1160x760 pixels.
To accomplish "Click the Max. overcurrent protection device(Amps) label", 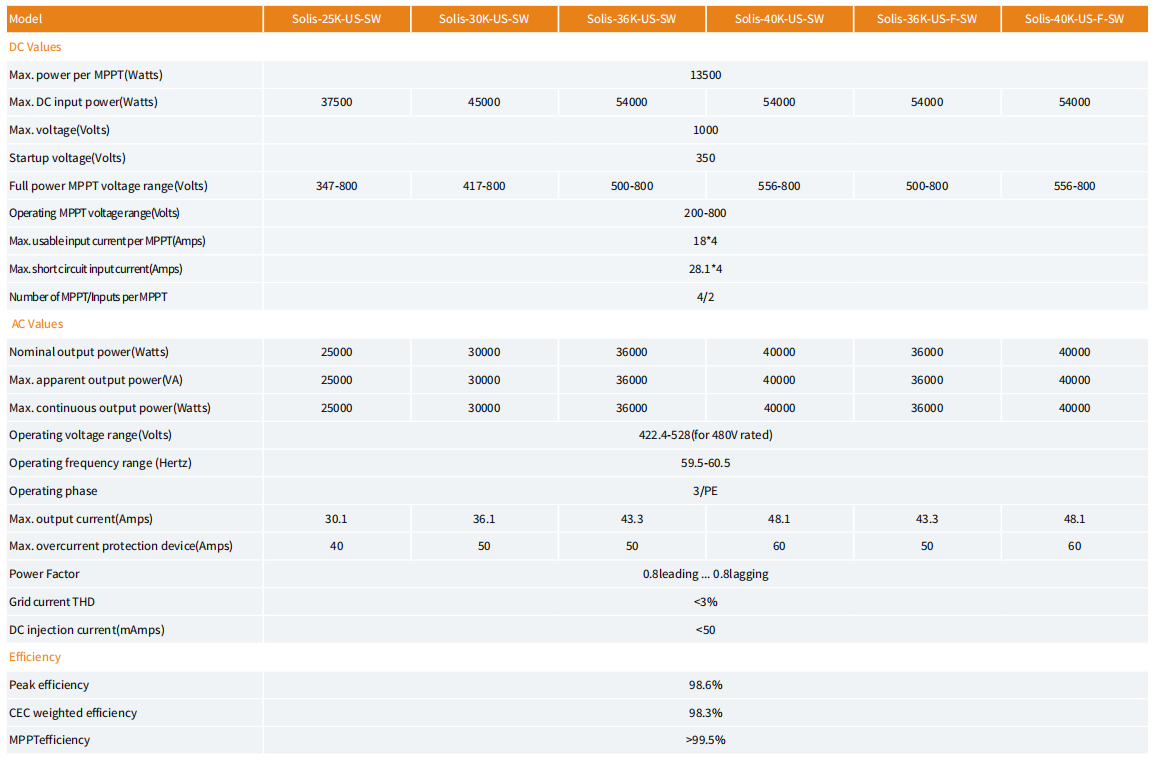I will pos(121,546).
